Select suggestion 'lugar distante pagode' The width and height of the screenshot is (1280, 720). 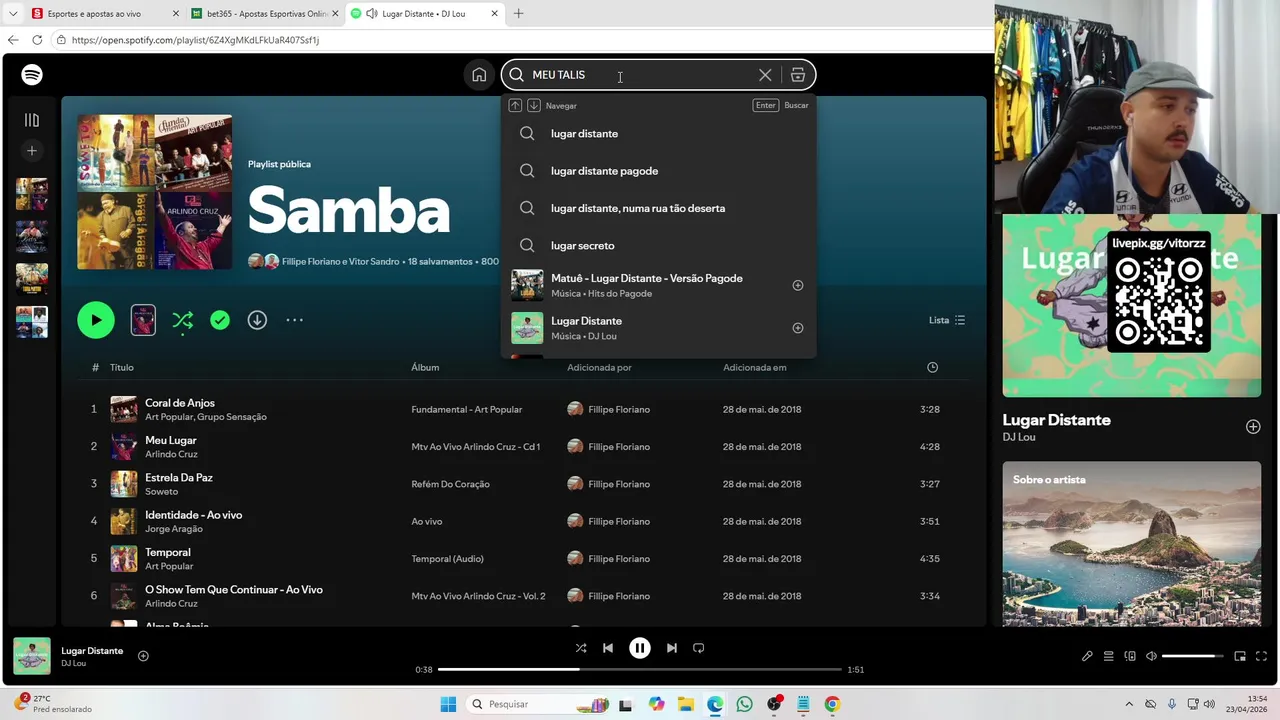pyautogui.click(x=658, y=171)
